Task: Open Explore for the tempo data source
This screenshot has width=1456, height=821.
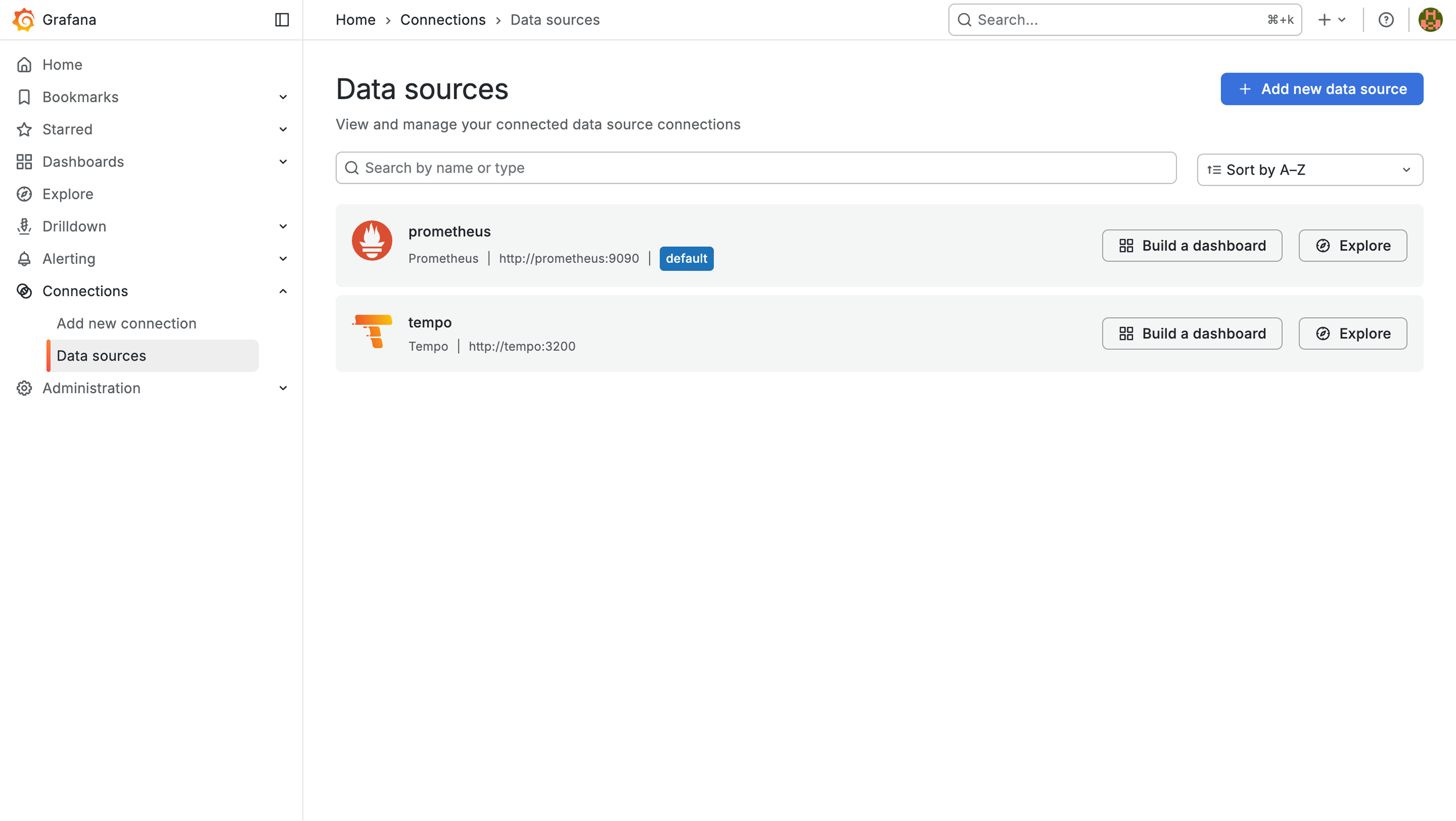Action: [x=1353, y=333]
